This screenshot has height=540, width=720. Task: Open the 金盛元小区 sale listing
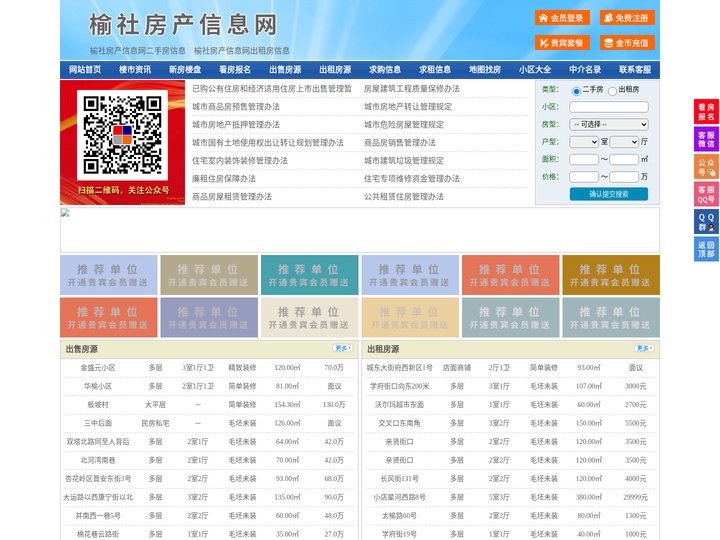(98, 368)
